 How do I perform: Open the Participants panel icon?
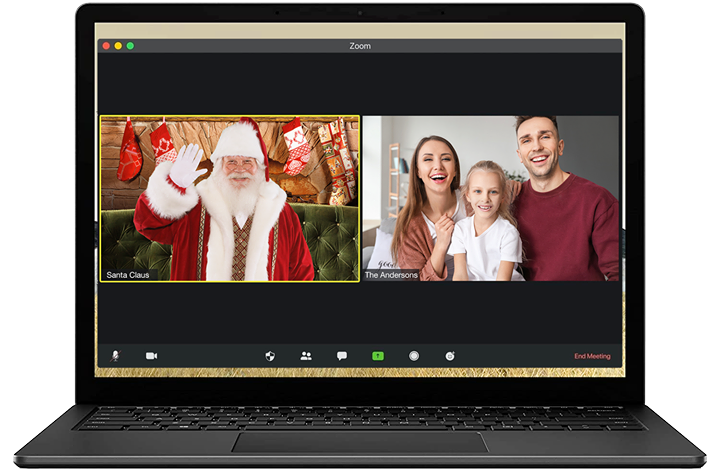[x=306, y=356]
